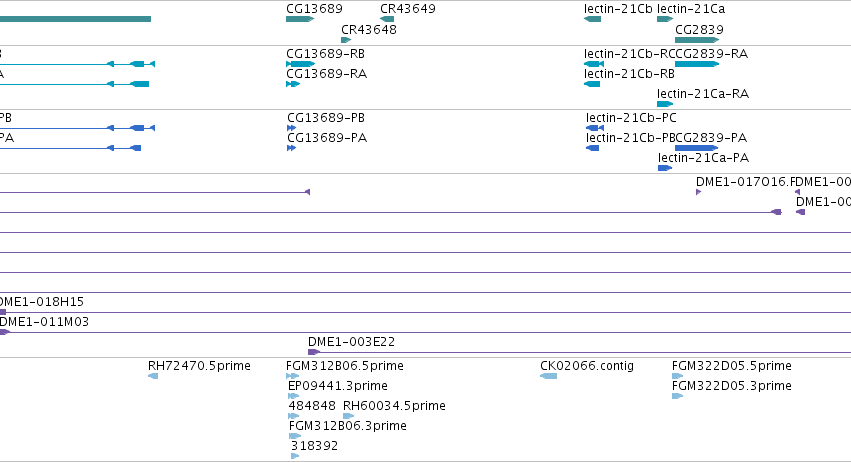Click the lectin-21Ca gene label
Screen dimensions: 851x462
click(x=691, y=9)
